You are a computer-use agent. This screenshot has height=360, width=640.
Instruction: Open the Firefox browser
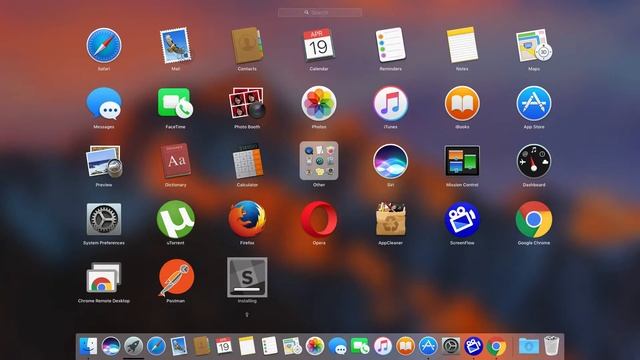(x=247, y=219)
